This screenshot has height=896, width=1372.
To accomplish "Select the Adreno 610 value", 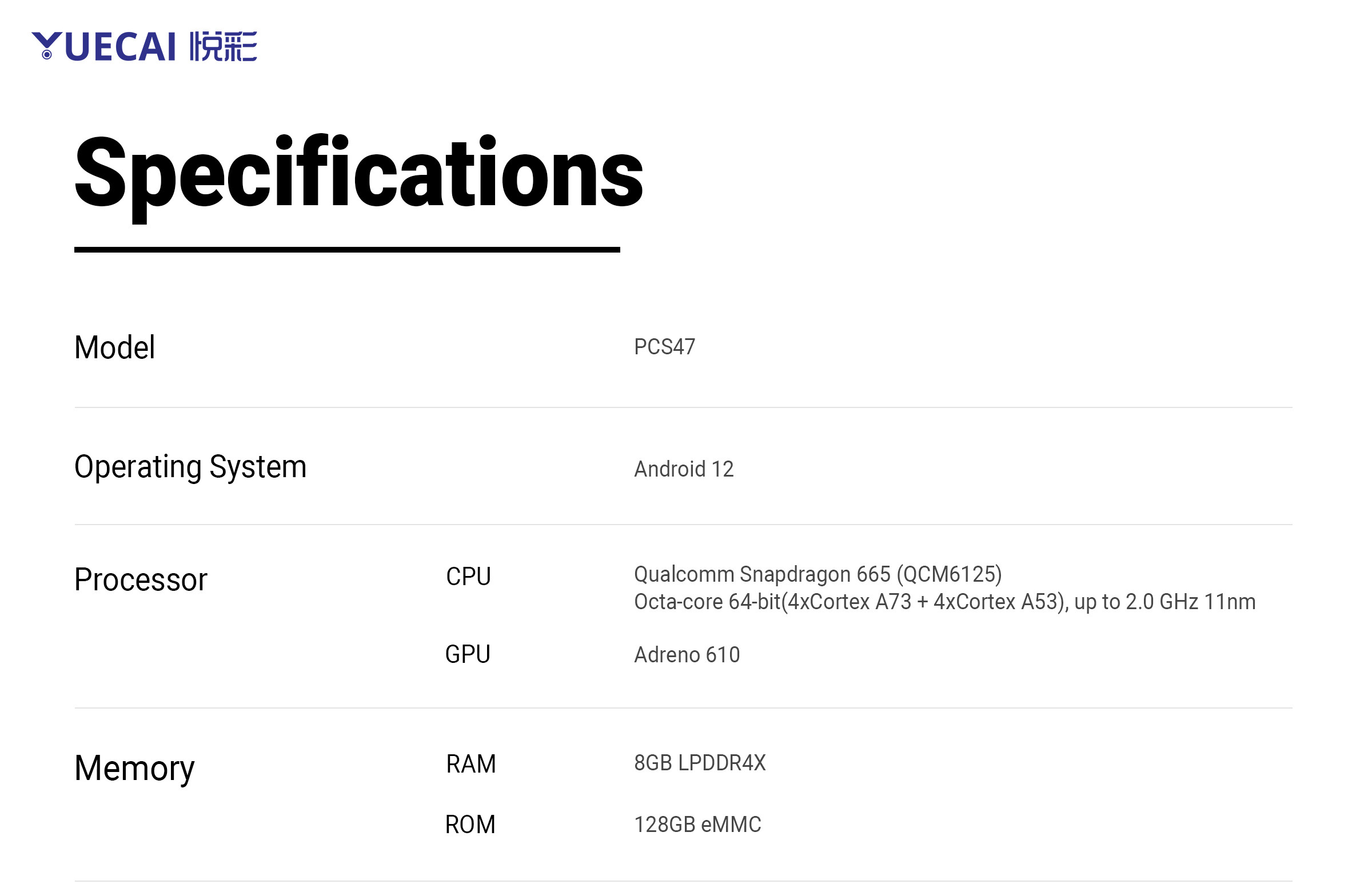I will click(687, 655).
